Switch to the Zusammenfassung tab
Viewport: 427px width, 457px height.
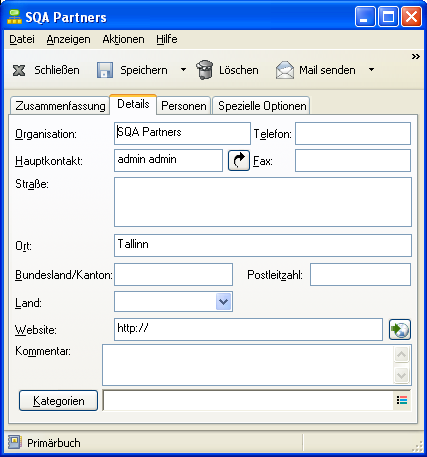(x=60, y=106)
